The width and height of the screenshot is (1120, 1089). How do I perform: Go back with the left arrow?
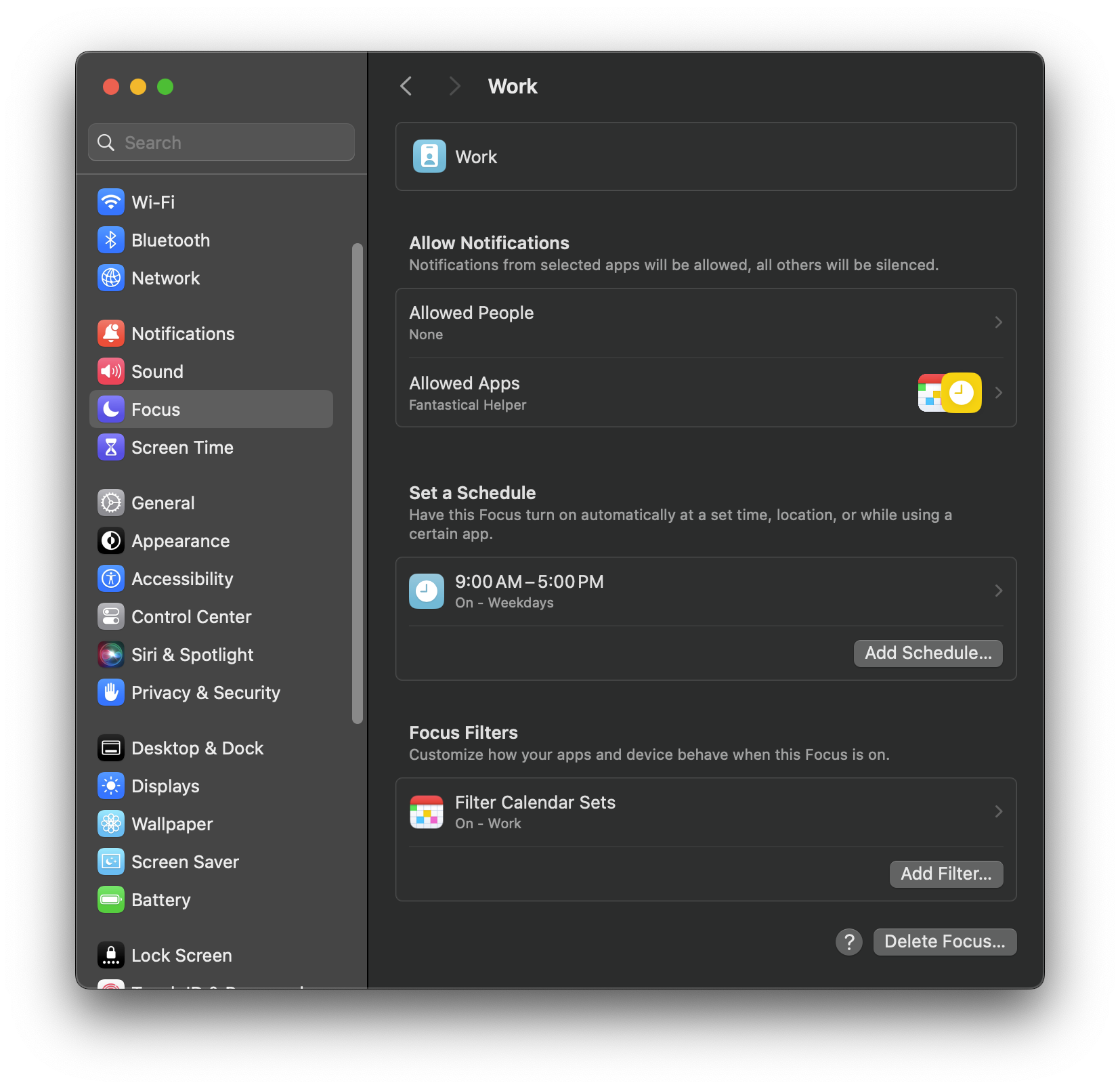(406, 86)
